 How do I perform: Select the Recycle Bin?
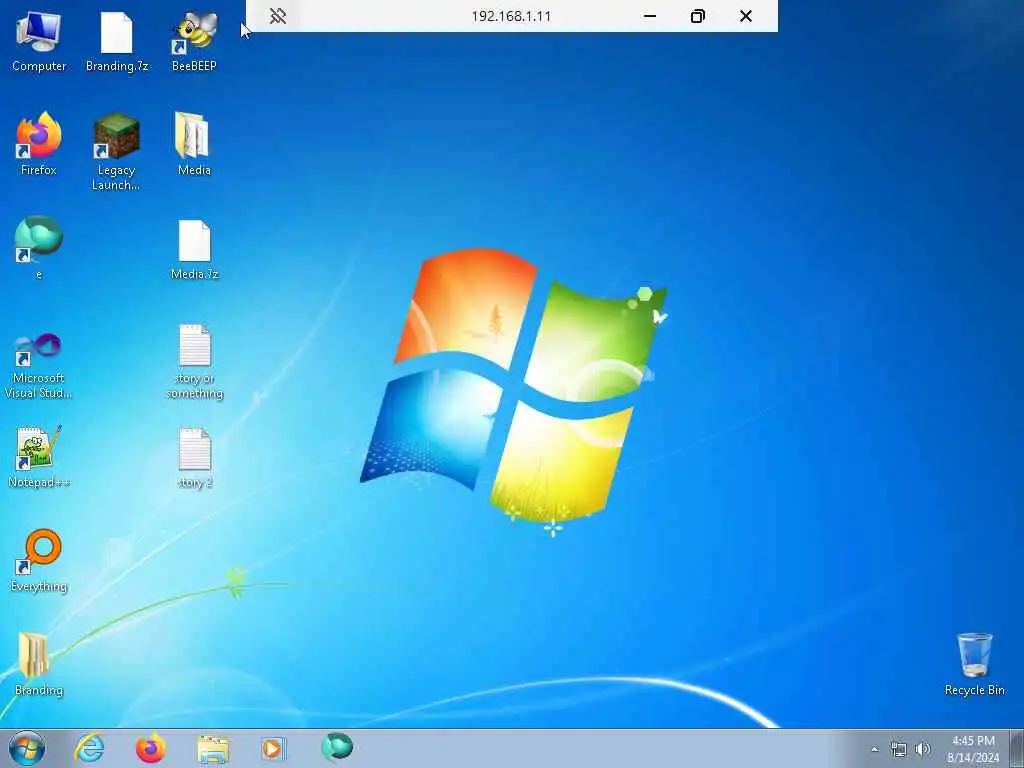click(974, 665)
